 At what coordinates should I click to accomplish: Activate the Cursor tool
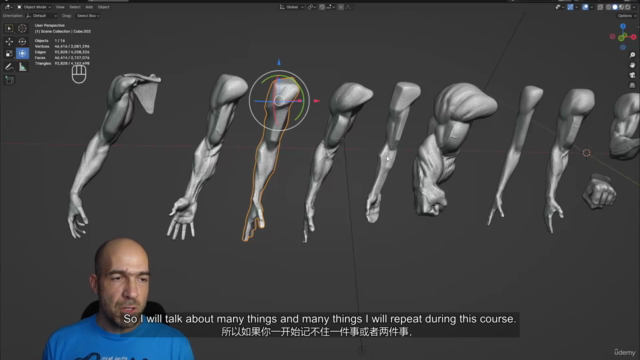coord(22,28)
